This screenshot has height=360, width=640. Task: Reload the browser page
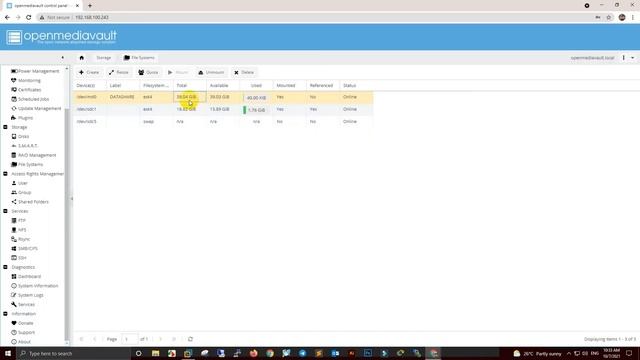(x=29, y=18)
